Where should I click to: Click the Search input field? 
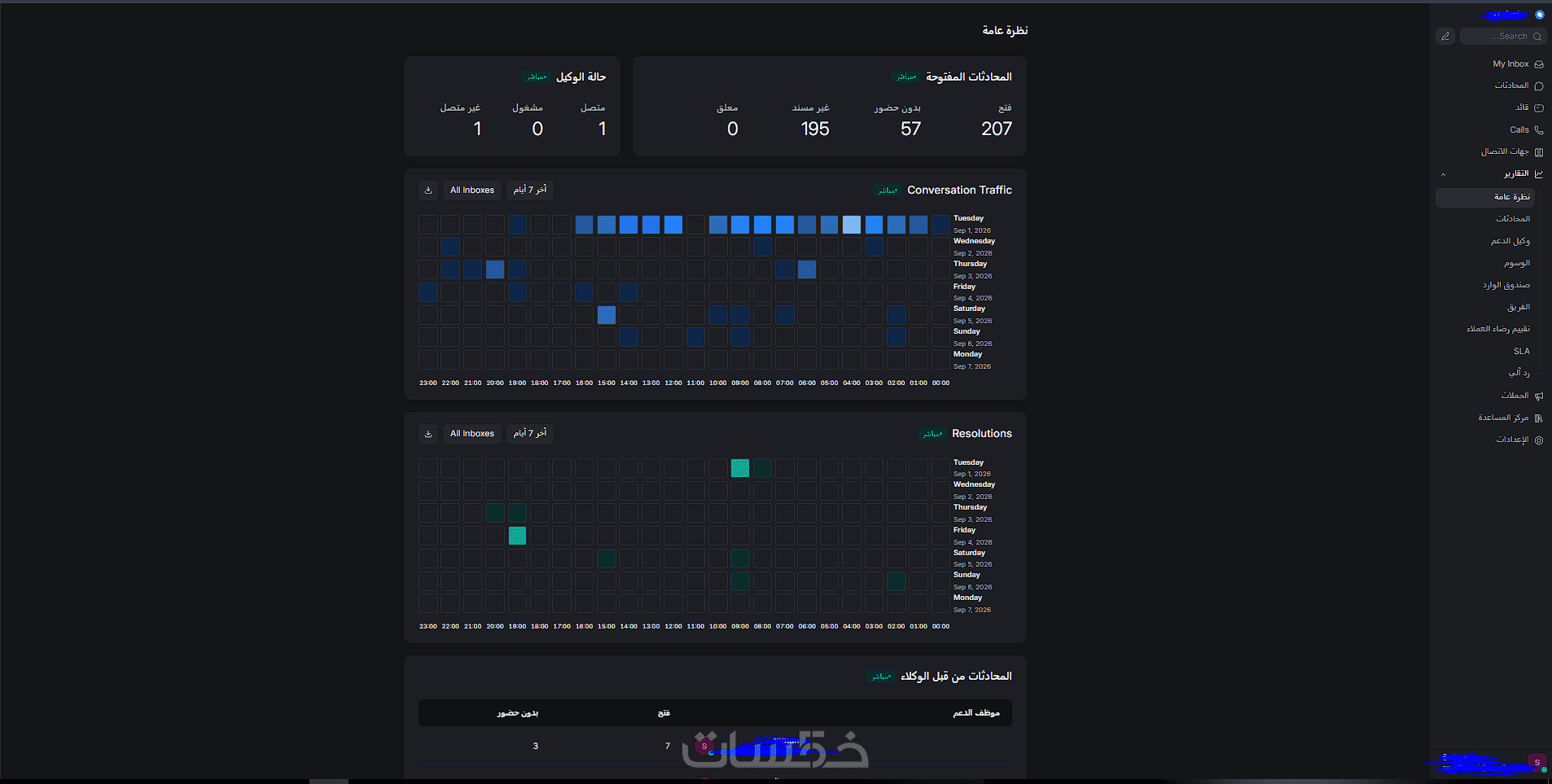point(1503,37)
